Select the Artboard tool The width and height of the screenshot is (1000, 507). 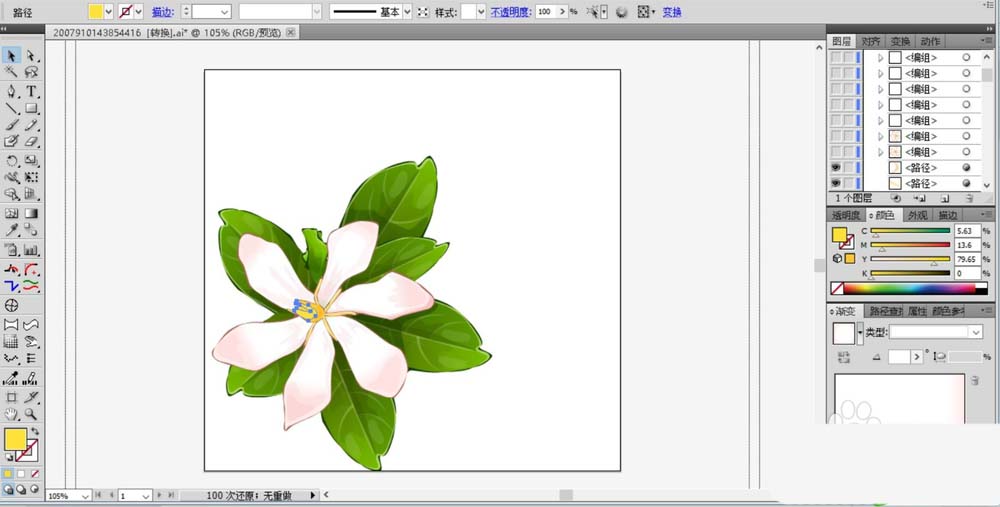11,397
